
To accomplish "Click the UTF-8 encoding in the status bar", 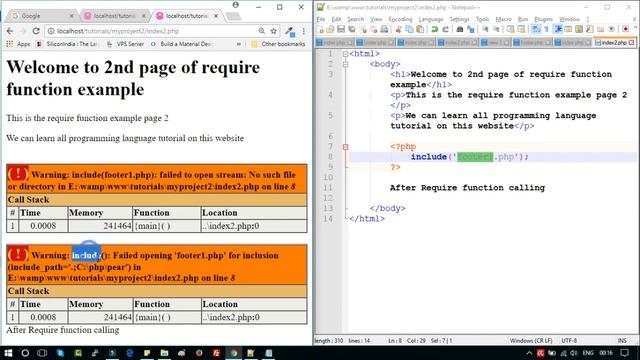I will click(569, 340).
